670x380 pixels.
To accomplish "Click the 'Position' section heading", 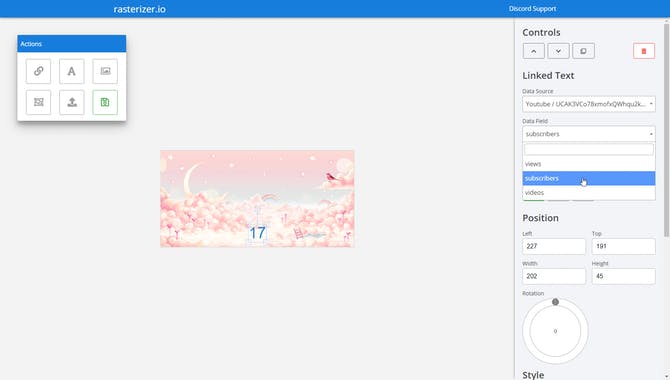I will 540,218.
